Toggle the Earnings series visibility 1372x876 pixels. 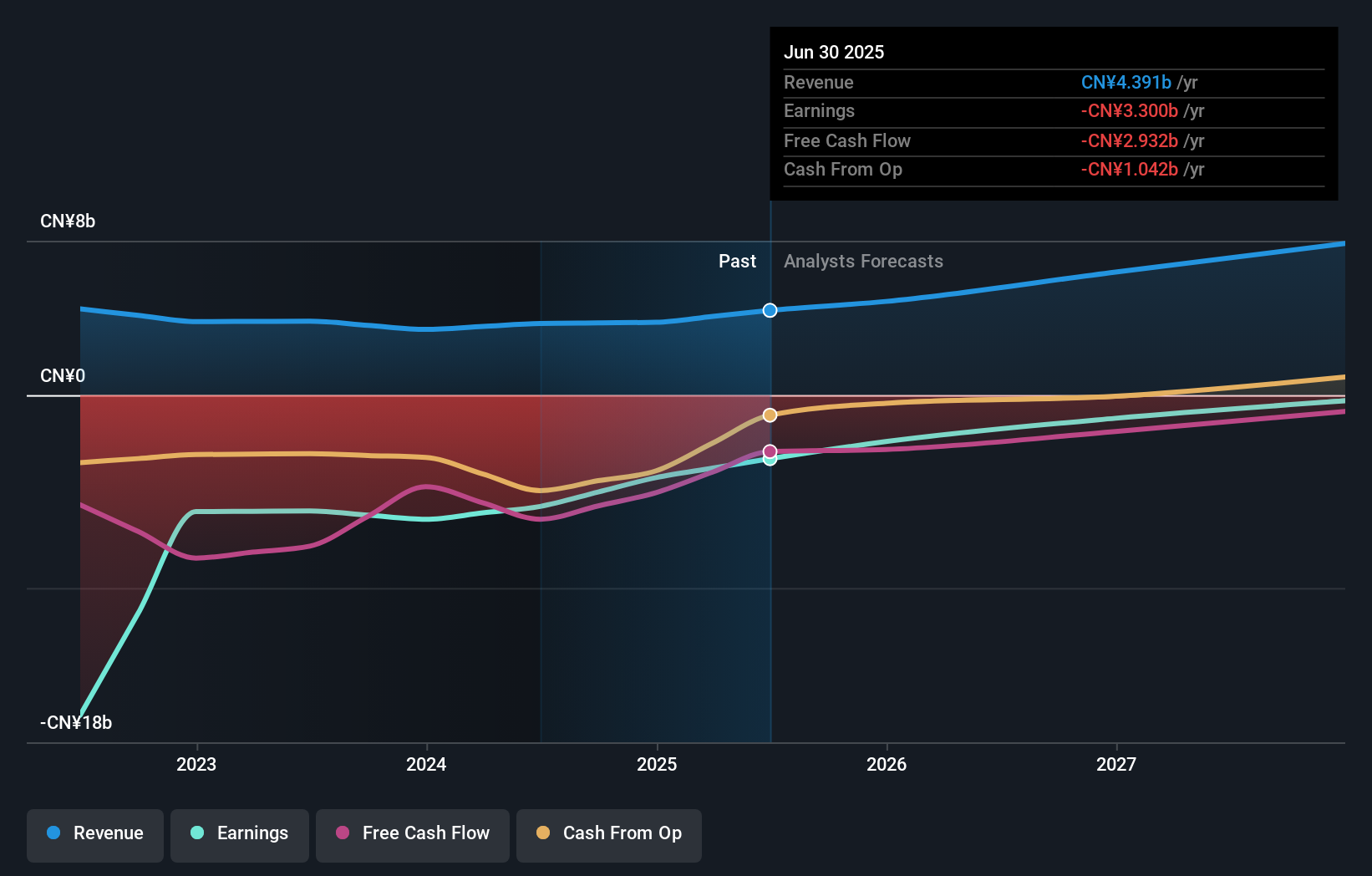(x=239, y=833)
